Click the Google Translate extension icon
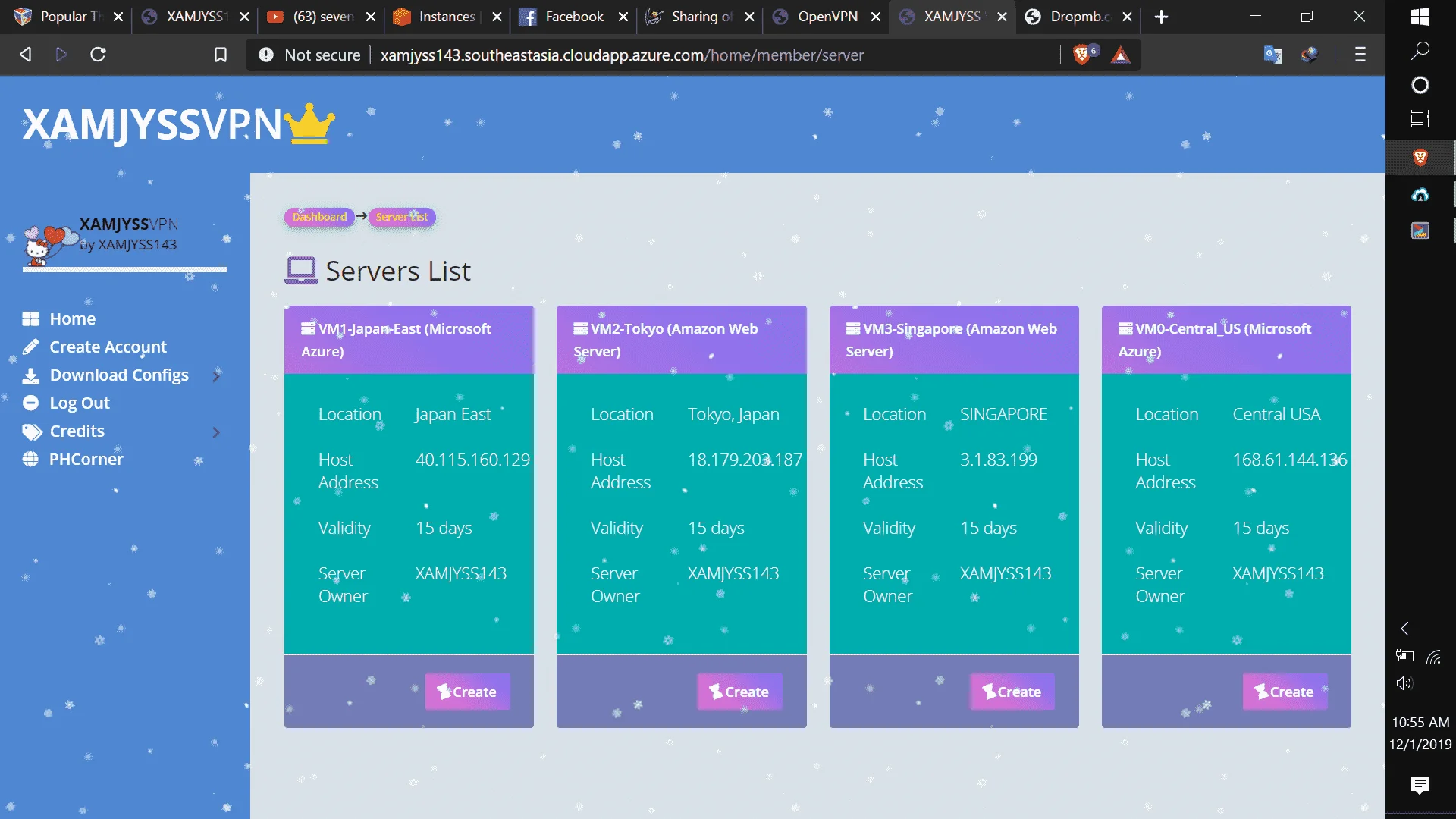1456x819 pixels. pyautogui.click(x=1272, y=55)
